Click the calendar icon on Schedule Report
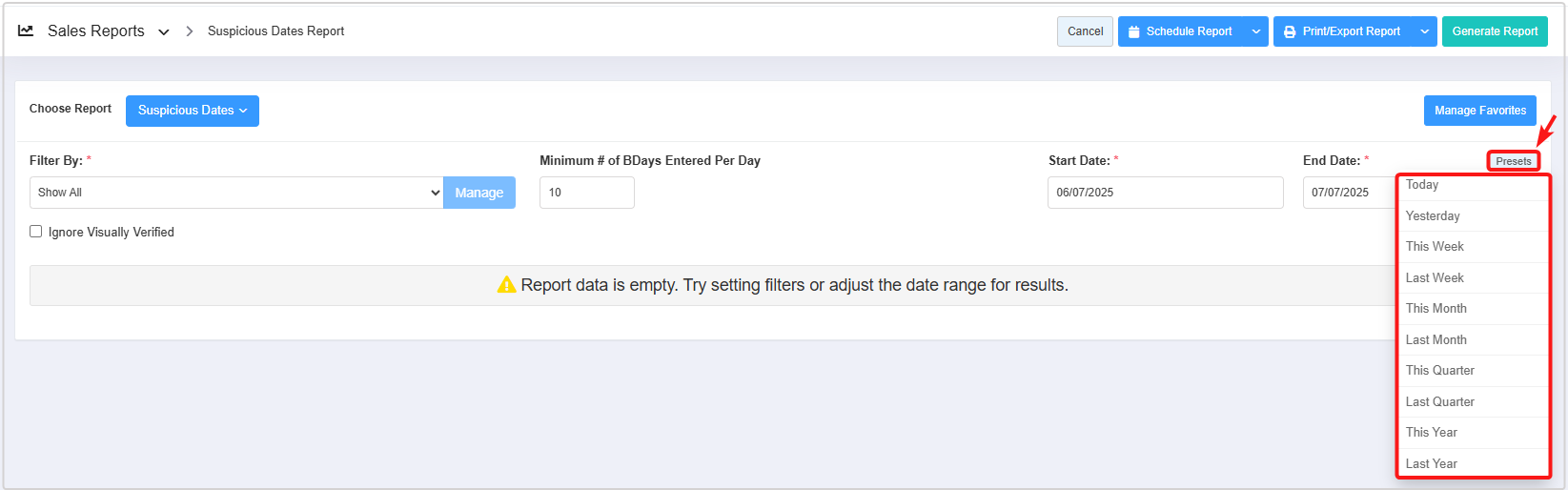This screenshot has height=490, width=1568. pos(1134,31)
